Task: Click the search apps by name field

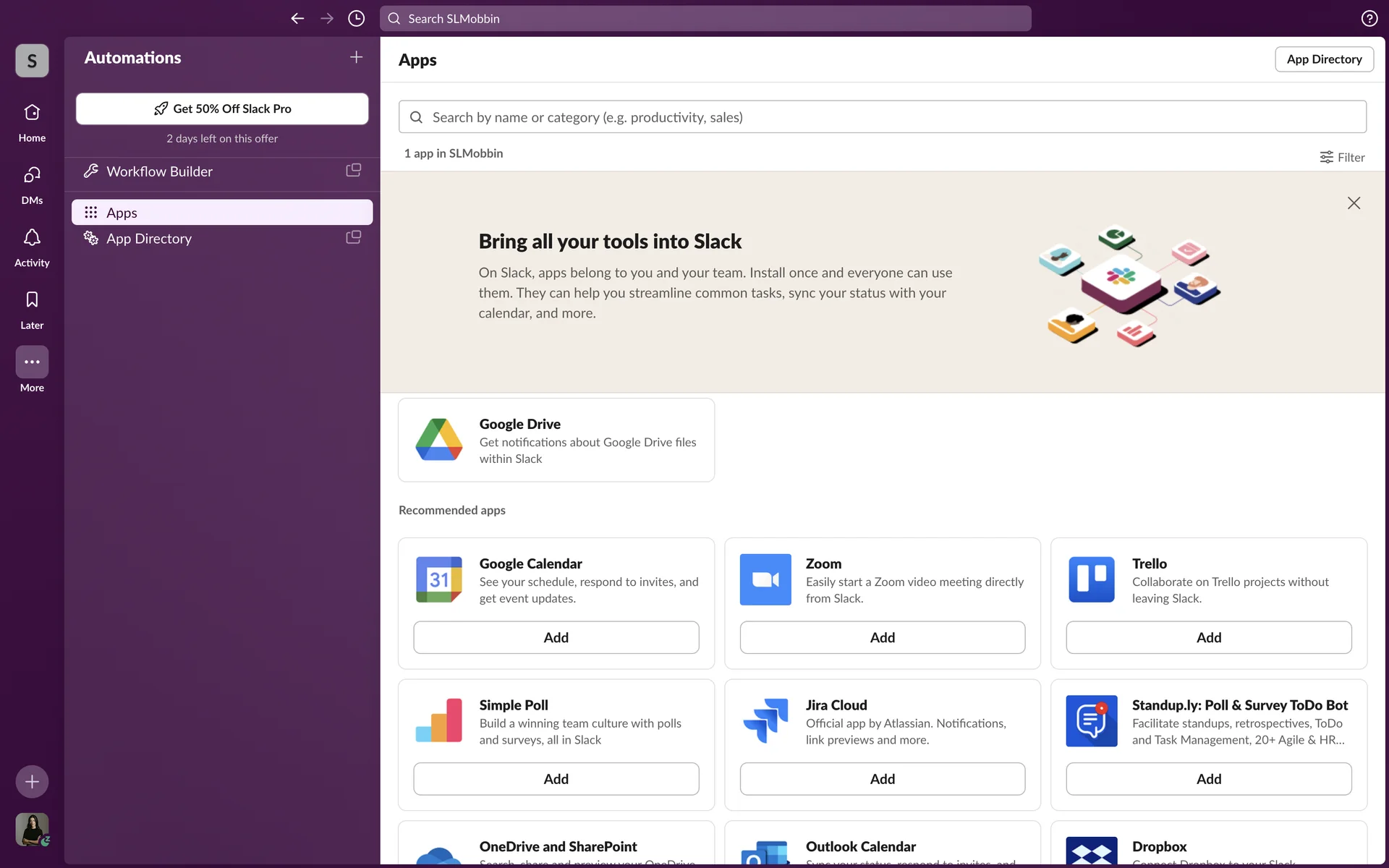Action: 883,117
